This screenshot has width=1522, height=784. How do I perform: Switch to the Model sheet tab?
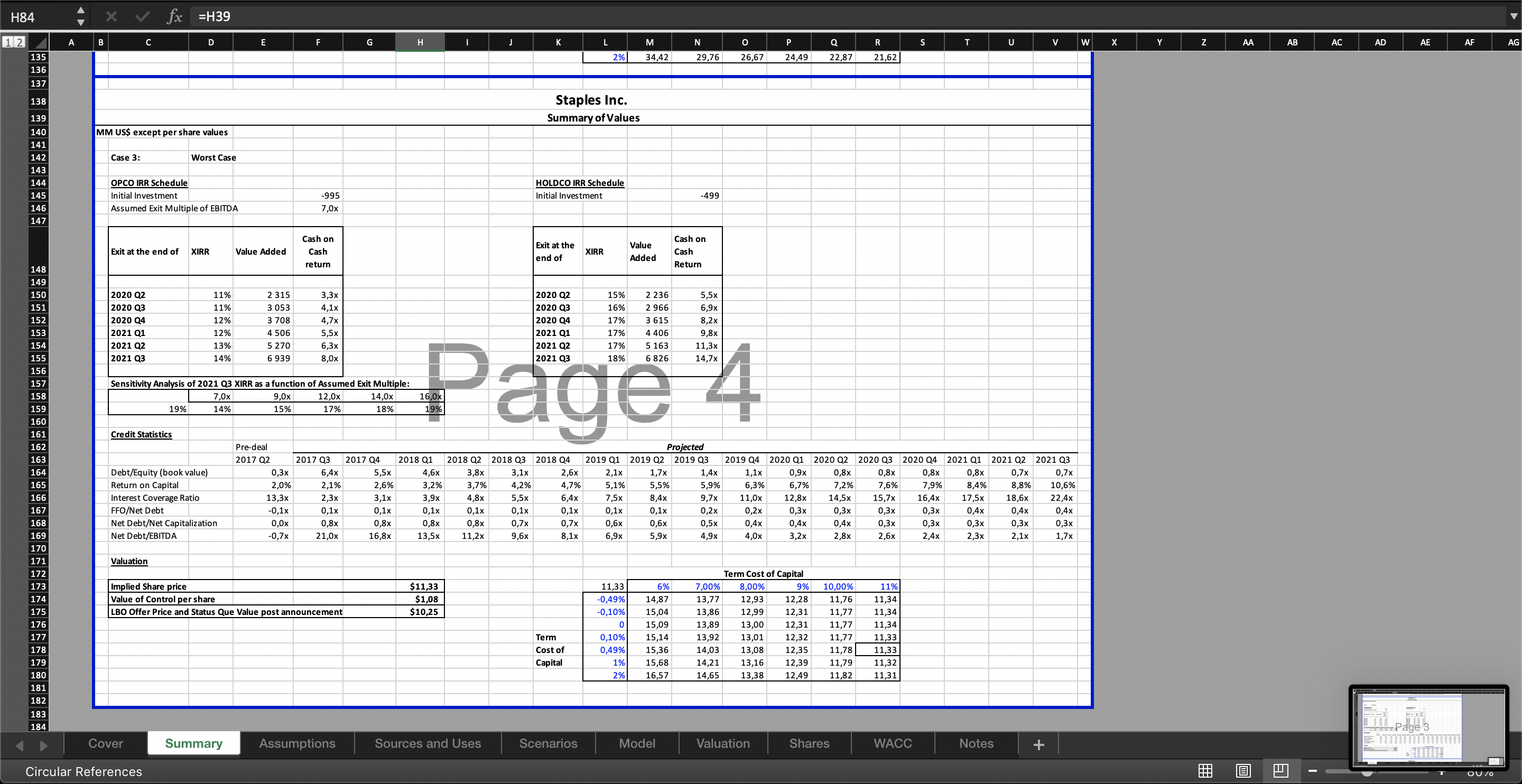click(x=637, y=743)
